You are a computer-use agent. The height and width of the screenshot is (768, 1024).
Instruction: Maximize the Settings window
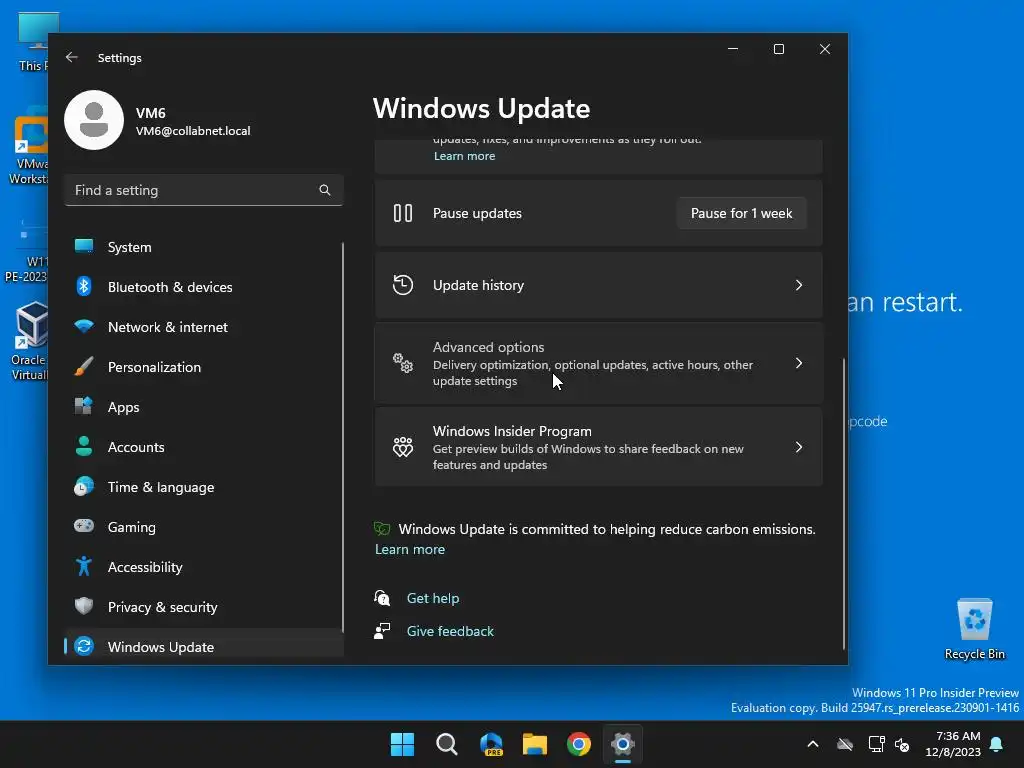click(778, 49)
